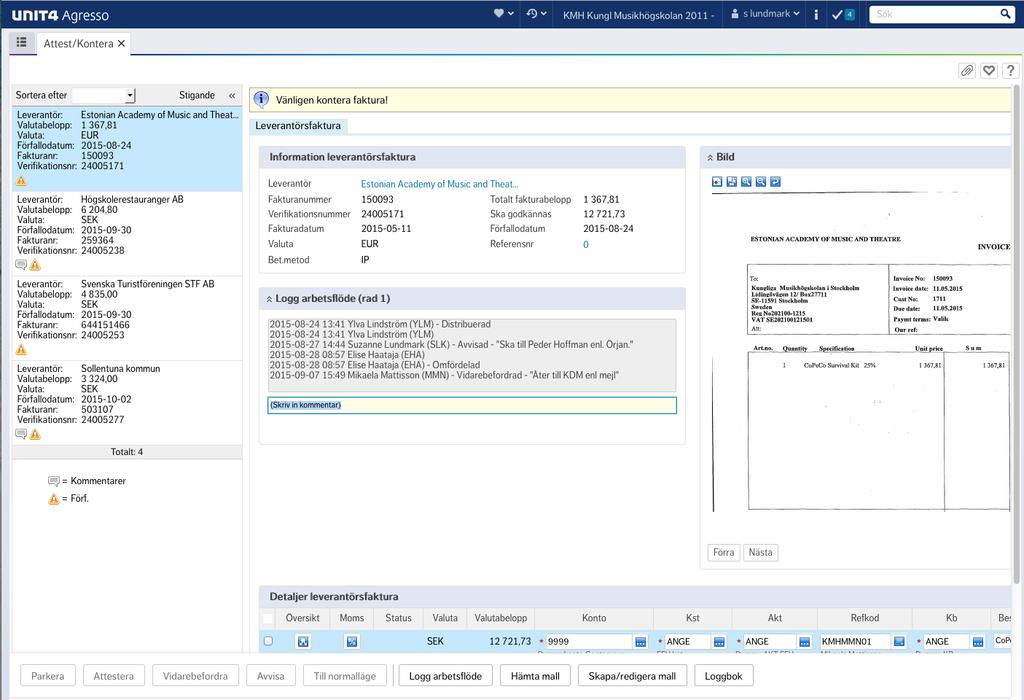Screen dimensions: 1024x700
Task: Go to previous image page with Förra
Action: click(x=724, y=552)
